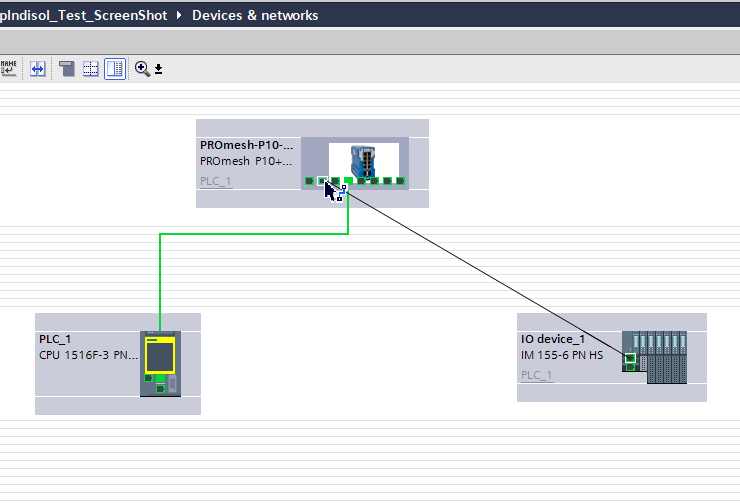
Task: Select the green PLC-to-switch connection line
Action: pyautogui.click(x=254, y=234)
